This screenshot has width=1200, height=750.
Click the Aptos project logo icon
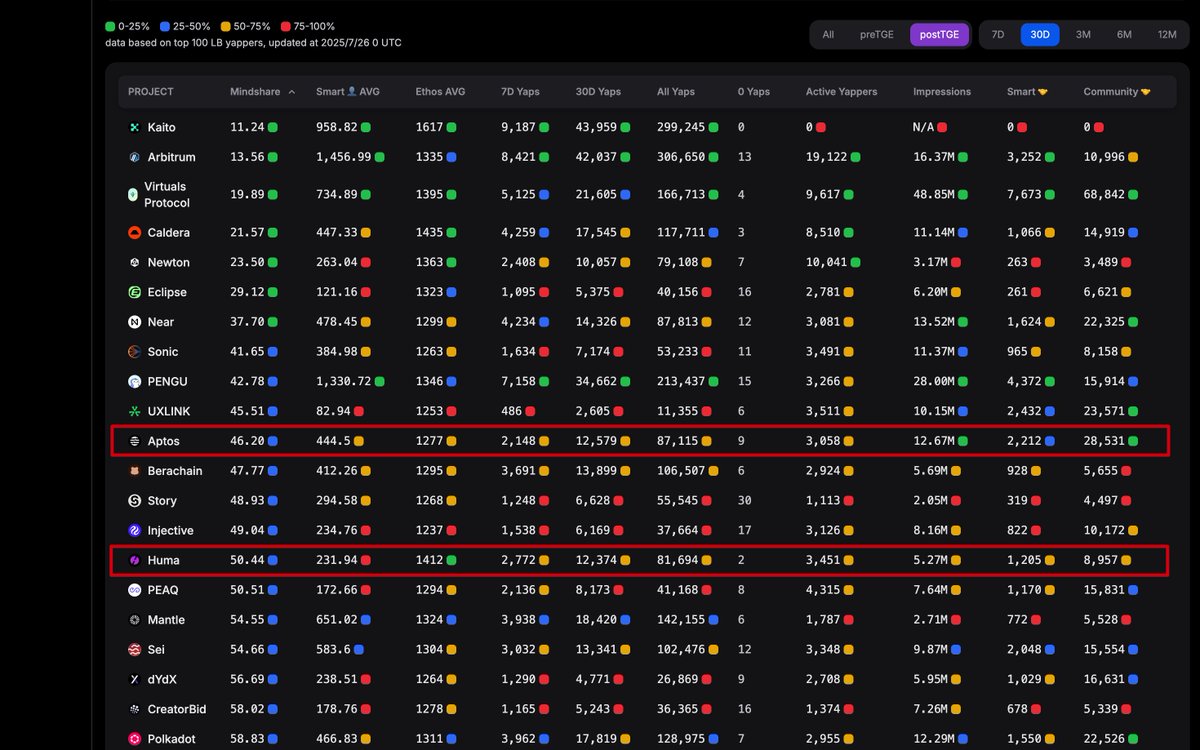(134, 441)
